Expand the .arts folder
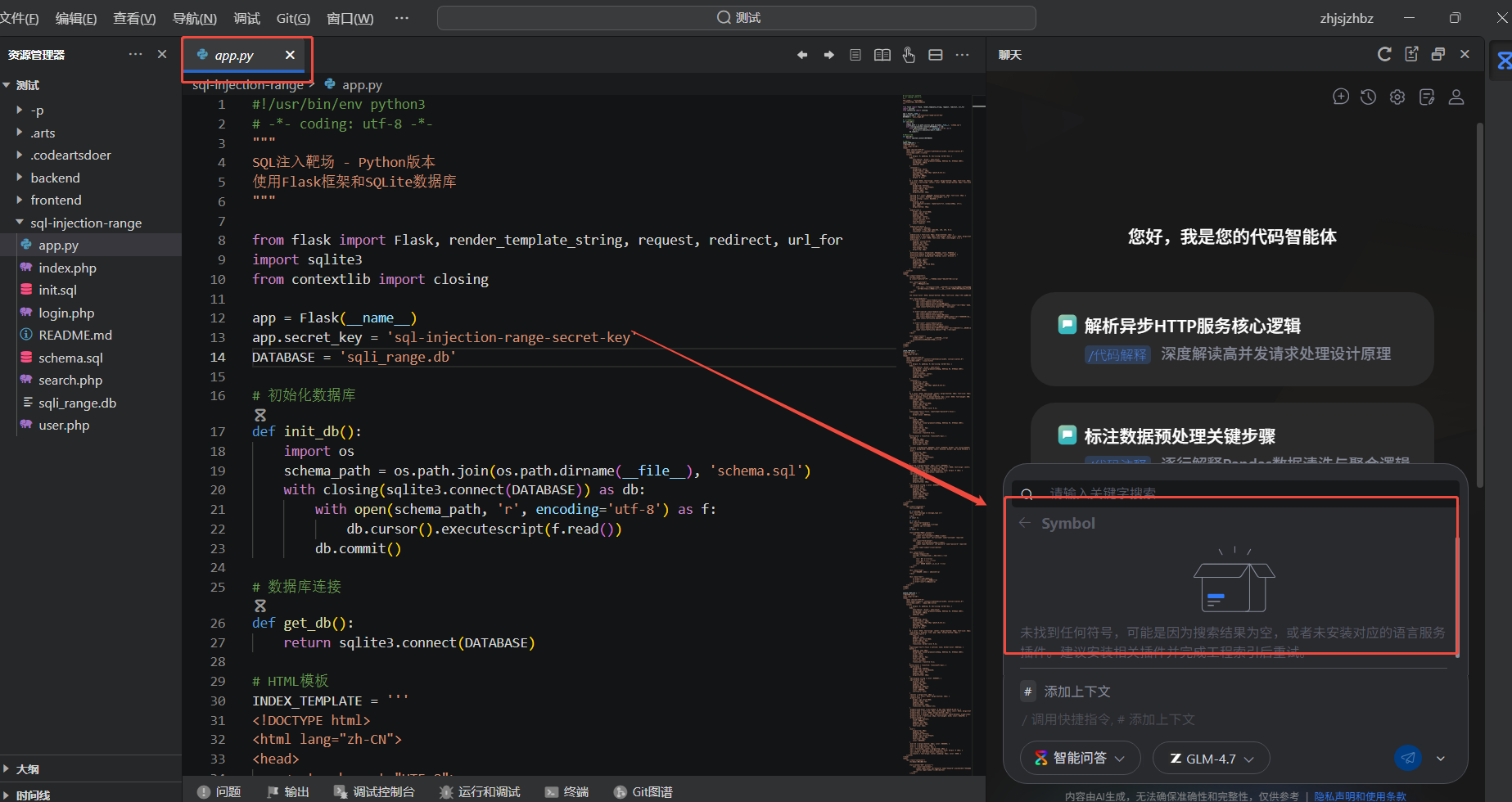 [x=20, y=132]
